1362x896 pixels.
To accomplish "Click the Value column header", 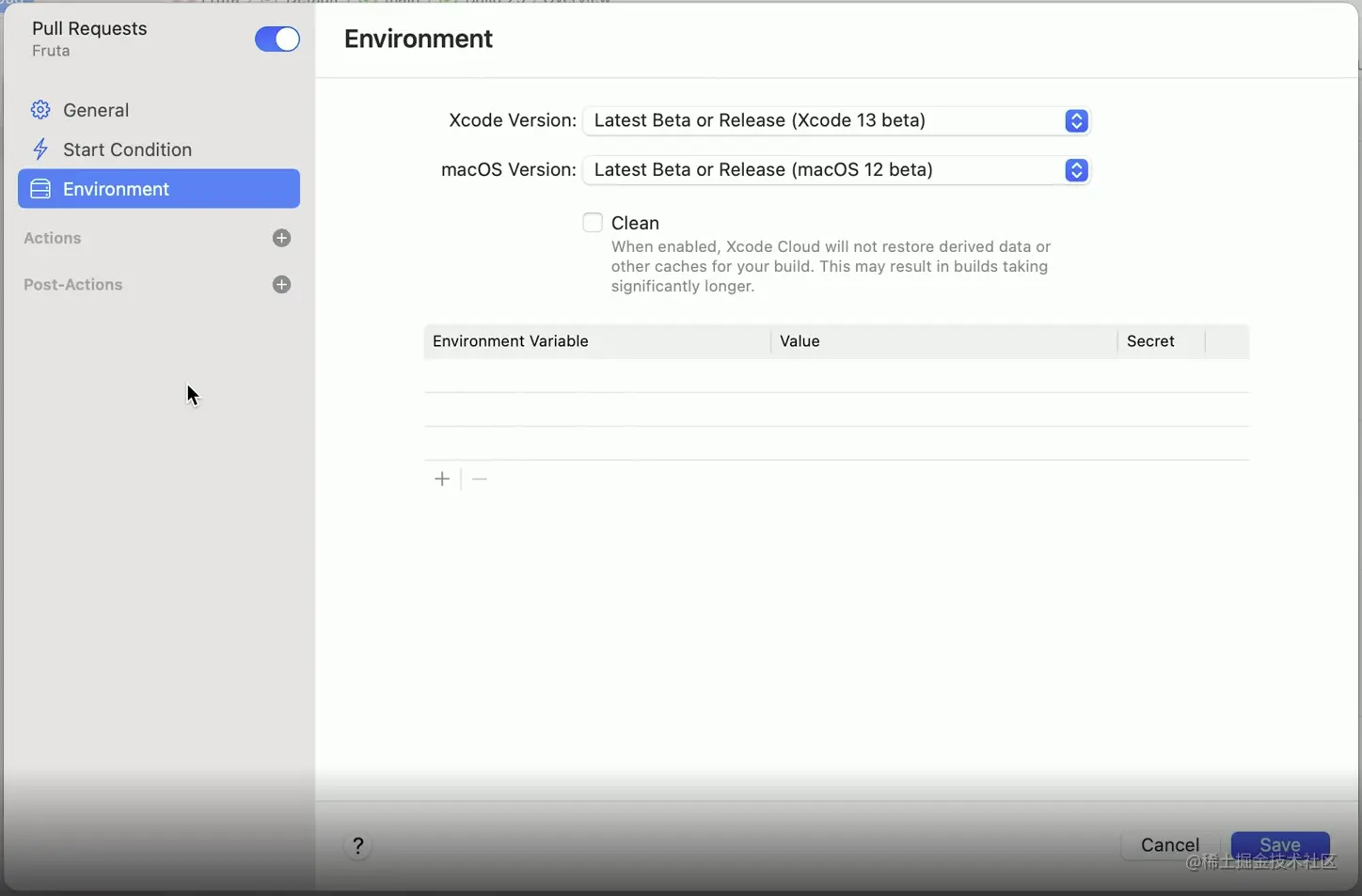I will click(x=944, y=341).
